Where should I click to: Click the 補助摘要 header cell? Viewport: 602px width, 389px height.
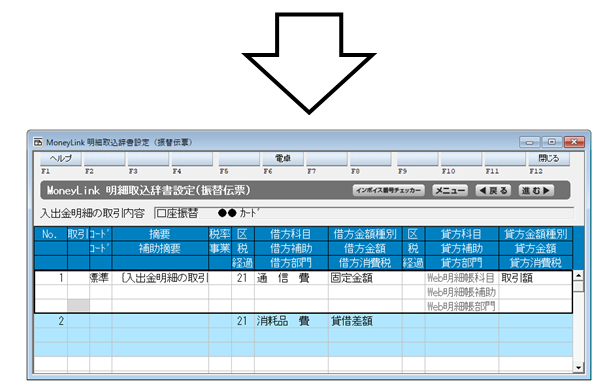pos(160,248)
